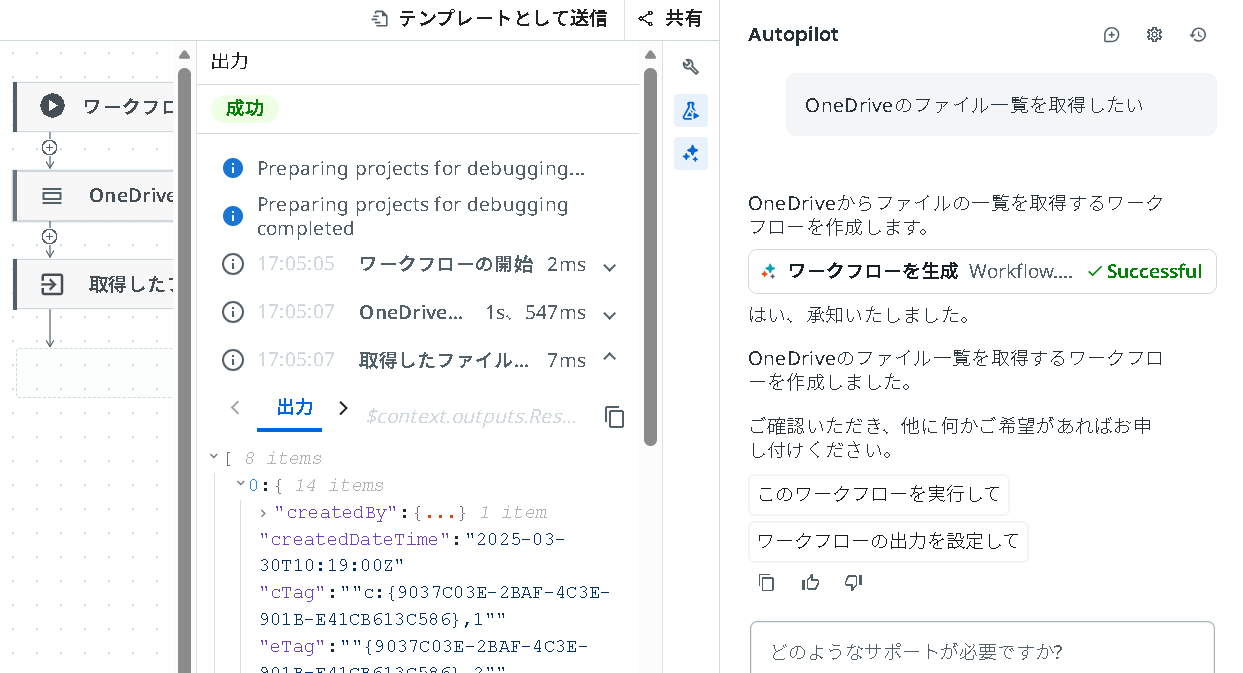Click the canvas vertical scrollbar
This screenshot has height=673, width=1243.
184,370
